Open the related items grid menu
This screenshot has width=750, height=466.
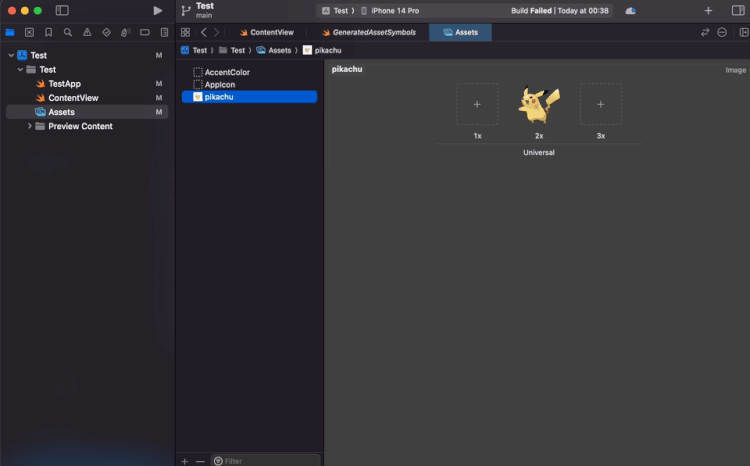point(185,33)
